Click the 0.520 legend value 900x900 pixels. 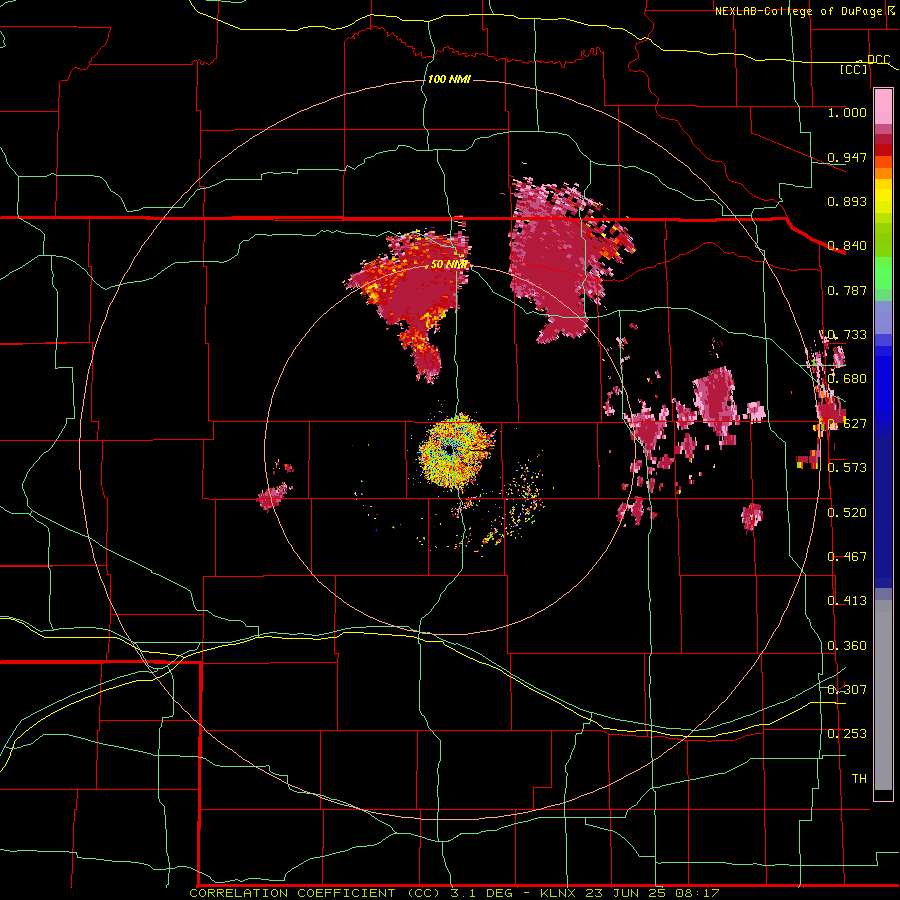(847, 512)
